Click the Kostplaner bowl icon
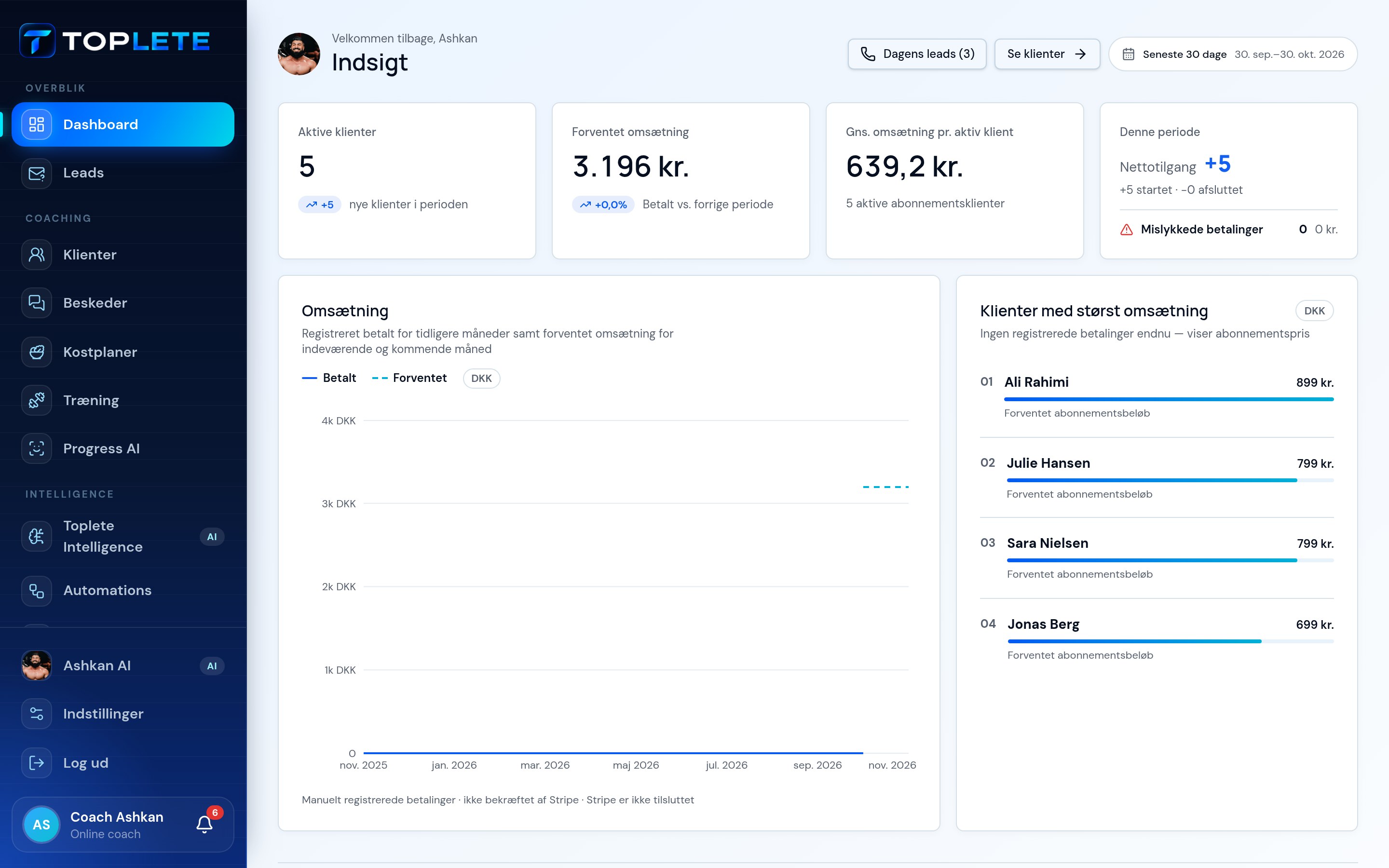The height and width of the screenshot is (868, 1389). pyautogui.click(x=37, y=352)
